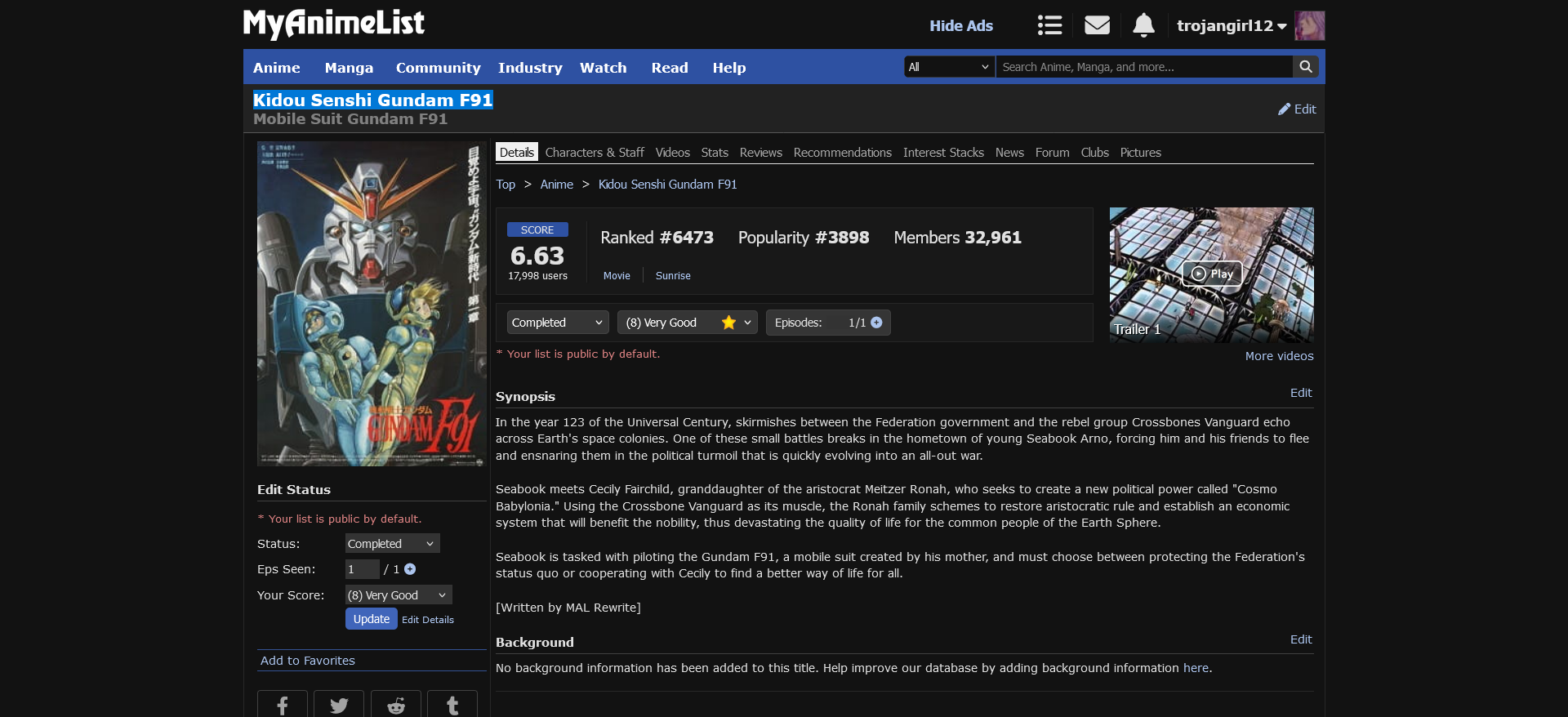Open Your Score dropdown in Edit Status
1568x717 pixels.
point(399,595)
